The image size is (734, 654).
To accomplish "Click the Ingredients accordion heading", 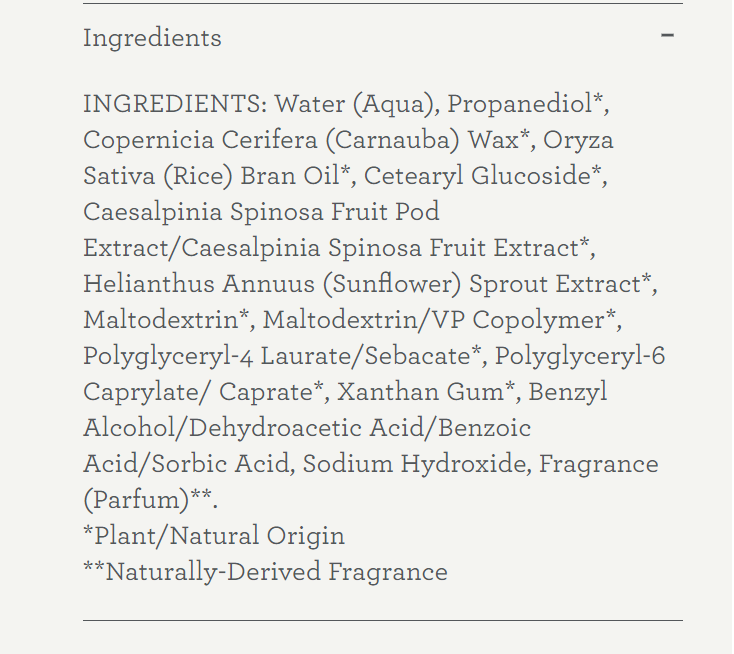I will tap(152, 38).
